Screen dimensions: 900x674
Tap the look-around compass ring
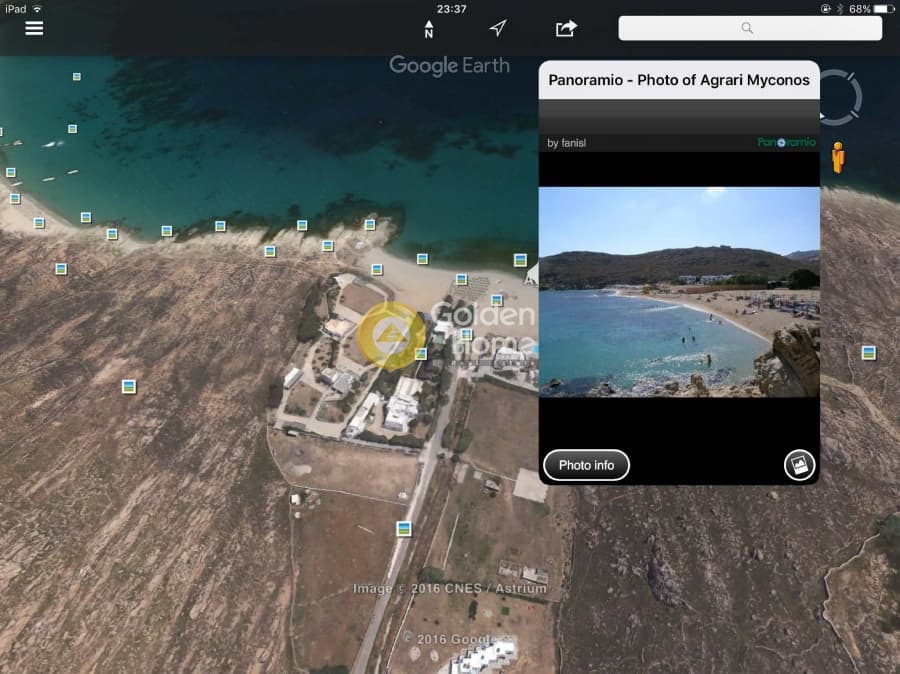[840, 97]
